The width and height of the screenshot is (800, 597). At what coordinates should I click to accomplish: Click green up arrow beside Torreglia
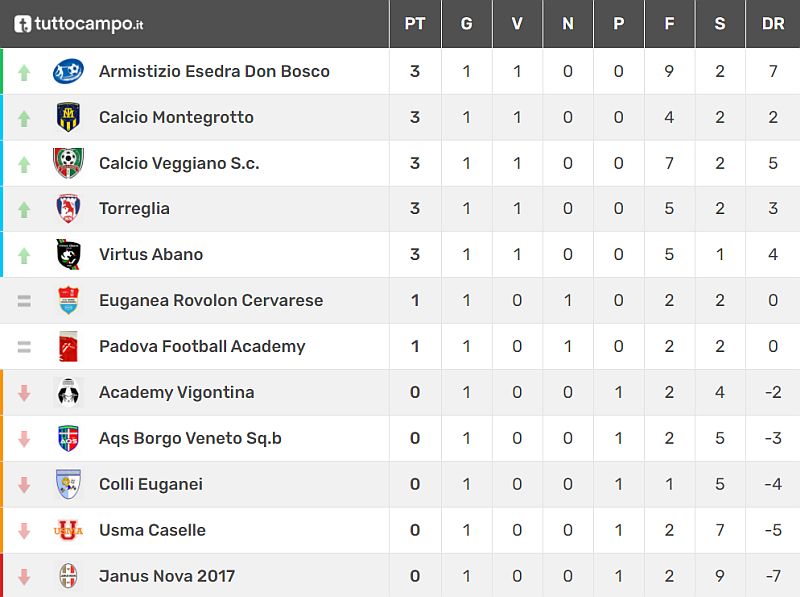coord(24,210)
